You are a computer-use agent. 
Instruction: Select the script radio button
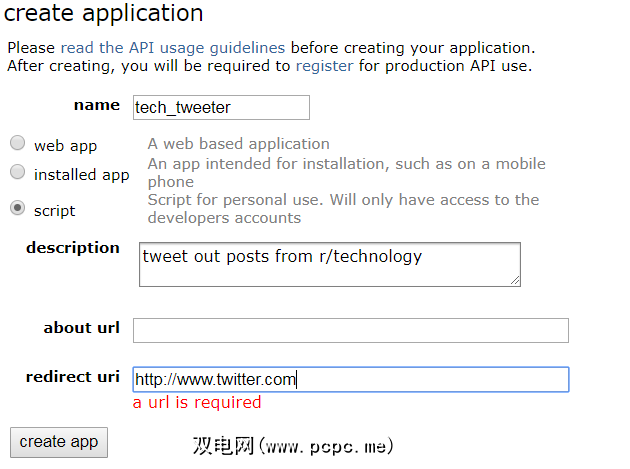pos(18,208)
